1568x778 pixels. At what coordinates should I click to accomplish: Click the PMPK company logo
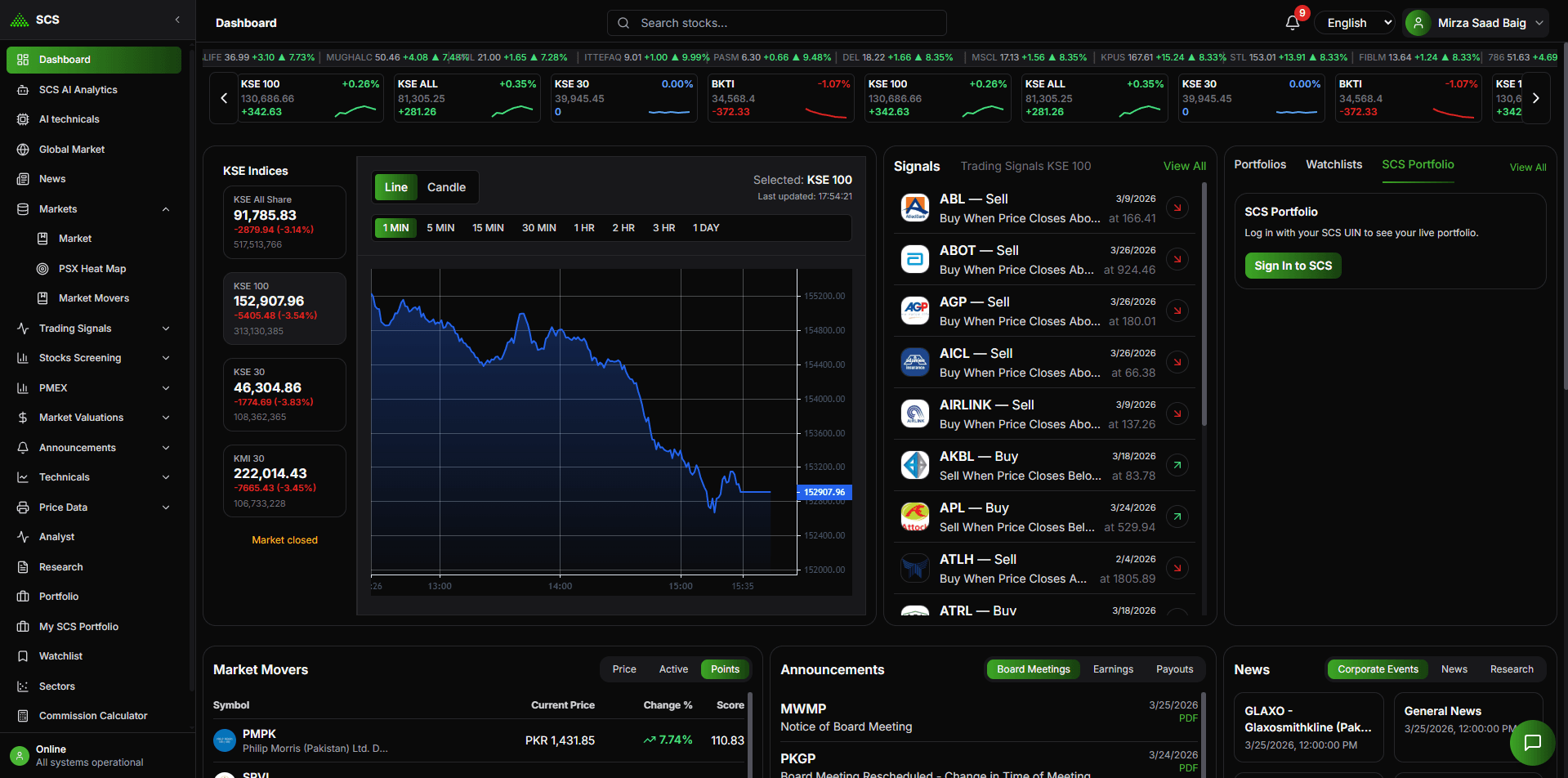tap(225, 740)
